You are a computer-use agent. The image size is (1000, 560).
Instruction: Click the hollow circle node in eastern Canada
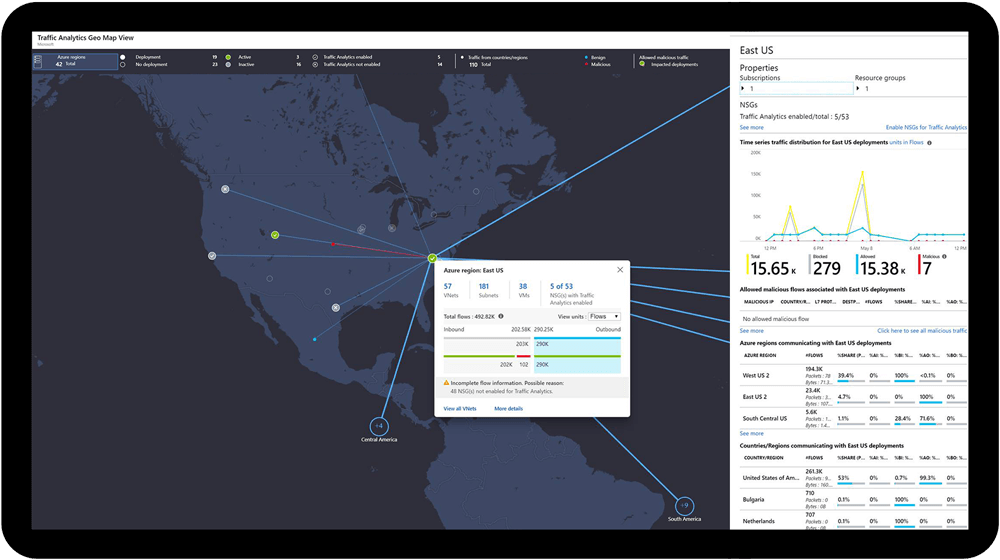476,191
